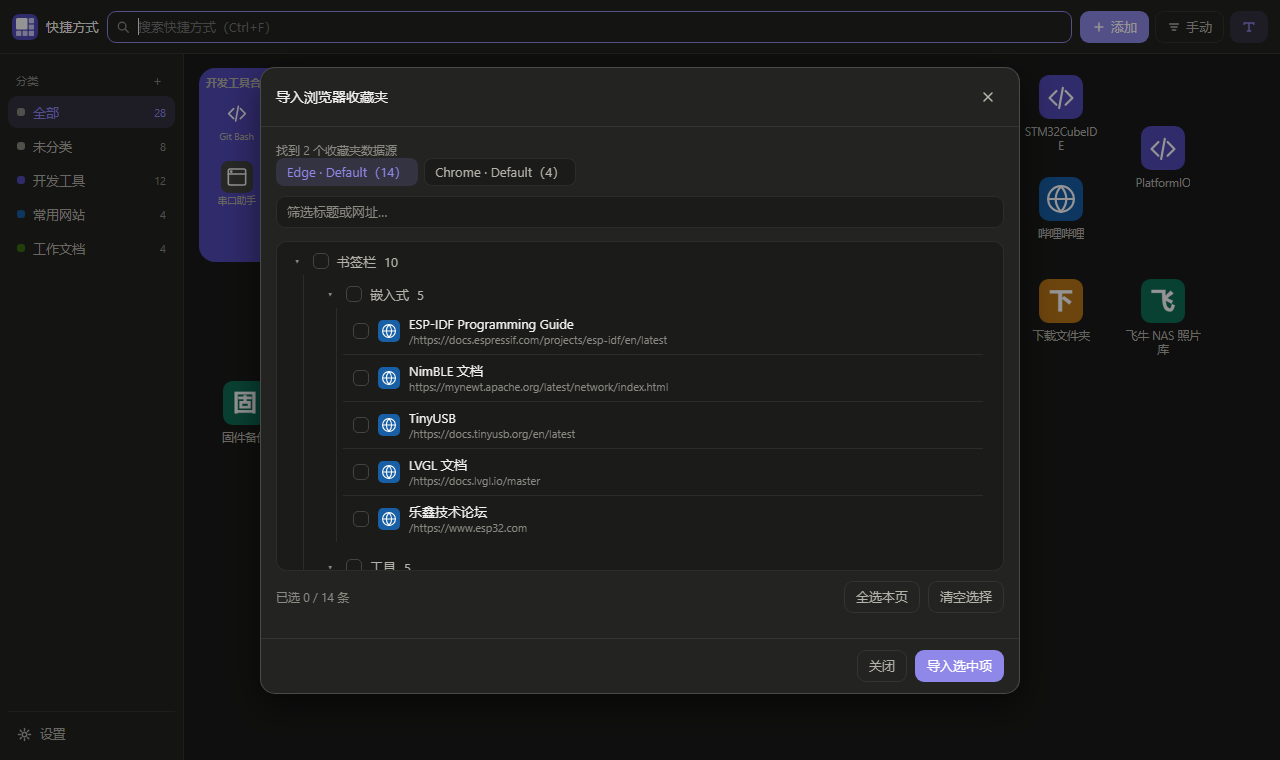Tick the 乐鑫技术论坛 checkbox
This screenshot has height=760, width=1280.
361,519
